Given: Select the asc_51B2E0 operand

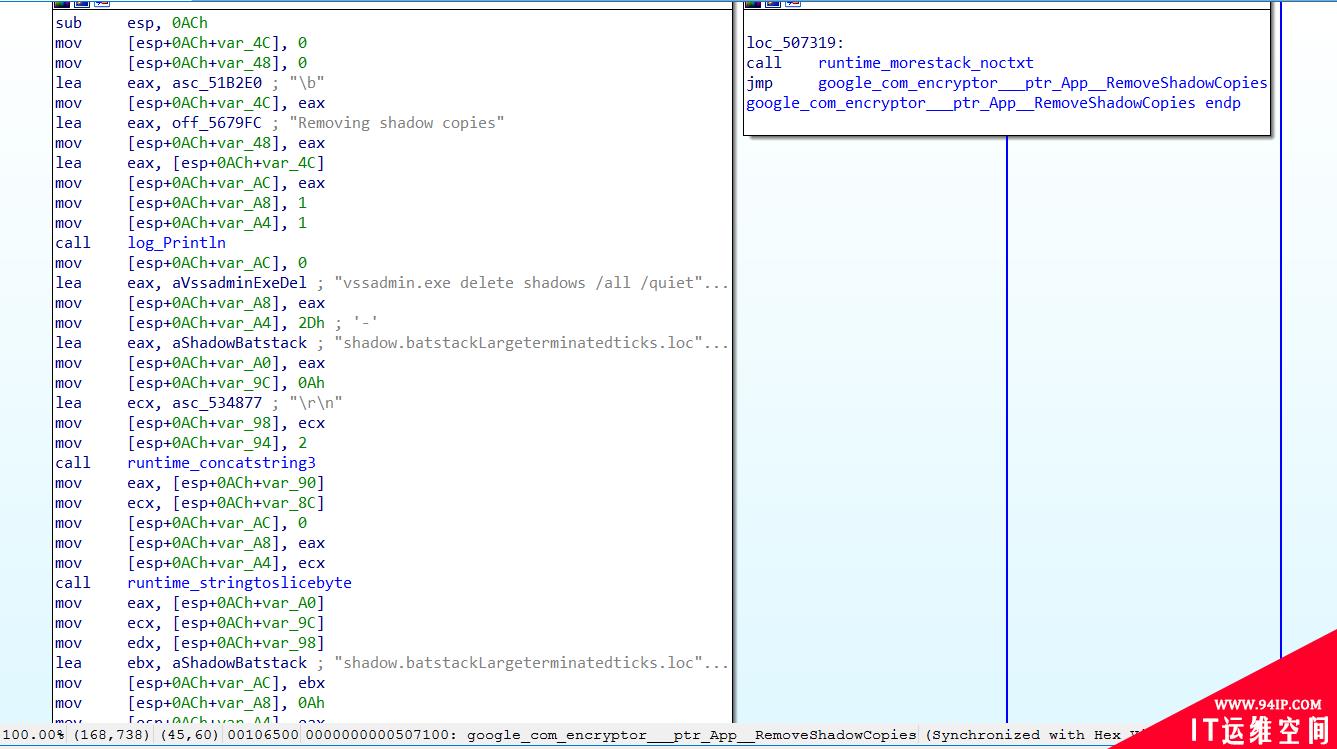Looking at the screenshot, I should coord(217,83).
